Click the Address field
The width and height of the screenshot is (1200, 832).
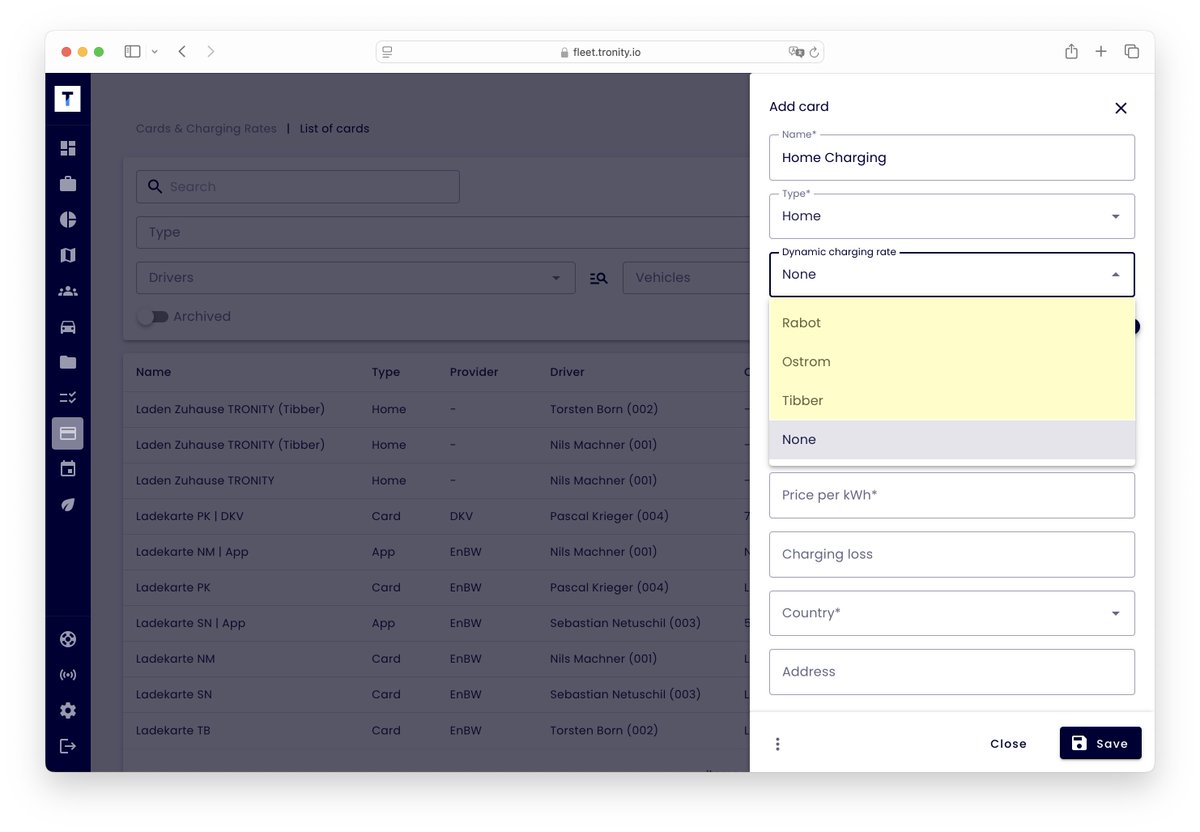coord(952,672)
